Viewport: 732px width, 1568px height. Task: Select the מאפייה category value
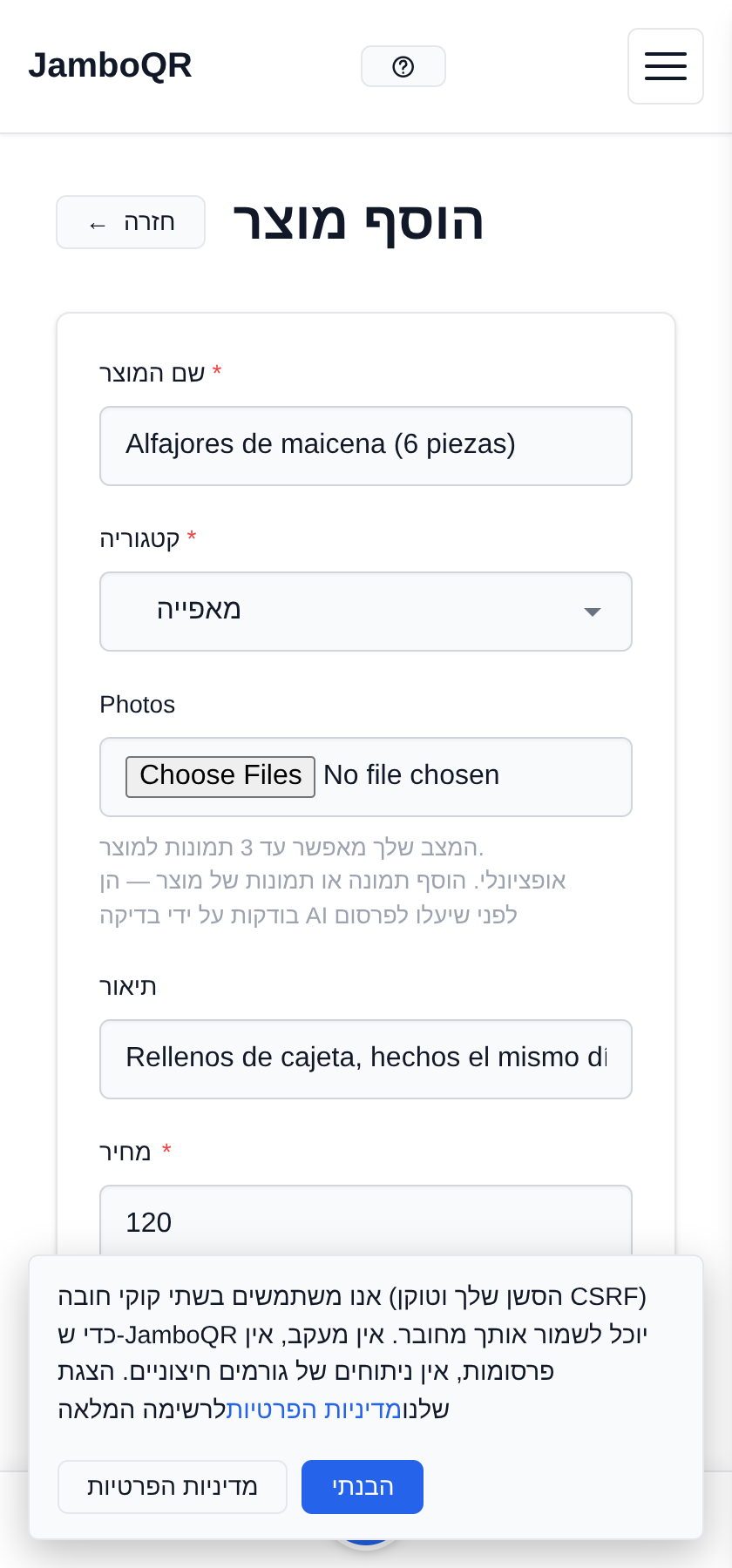199,609
